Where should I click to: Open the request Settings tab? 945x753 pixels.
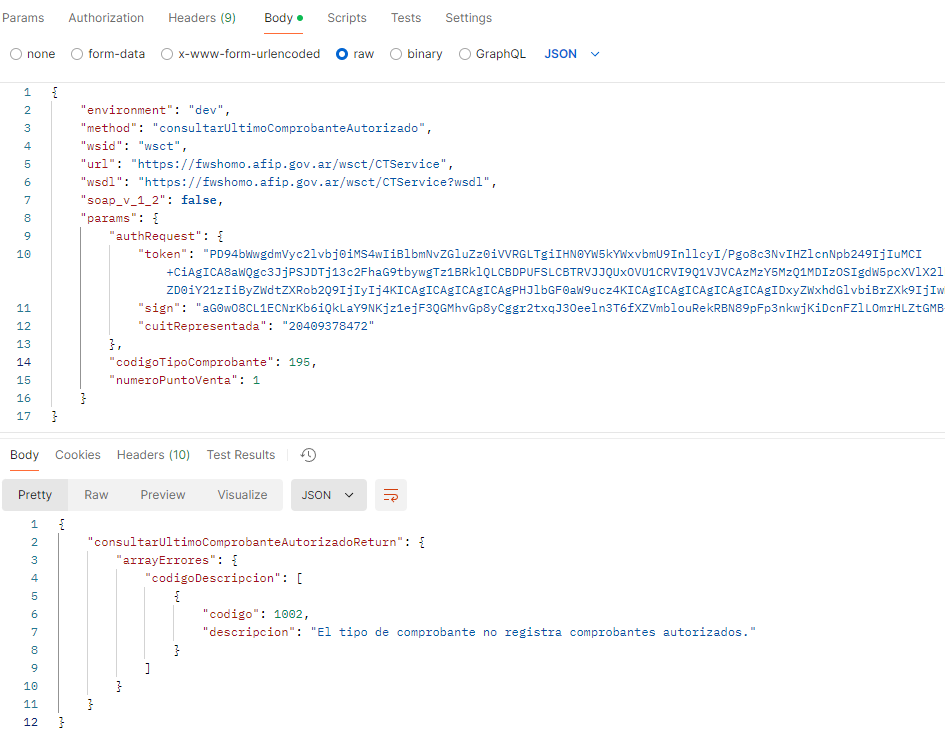tap(468, 18)
